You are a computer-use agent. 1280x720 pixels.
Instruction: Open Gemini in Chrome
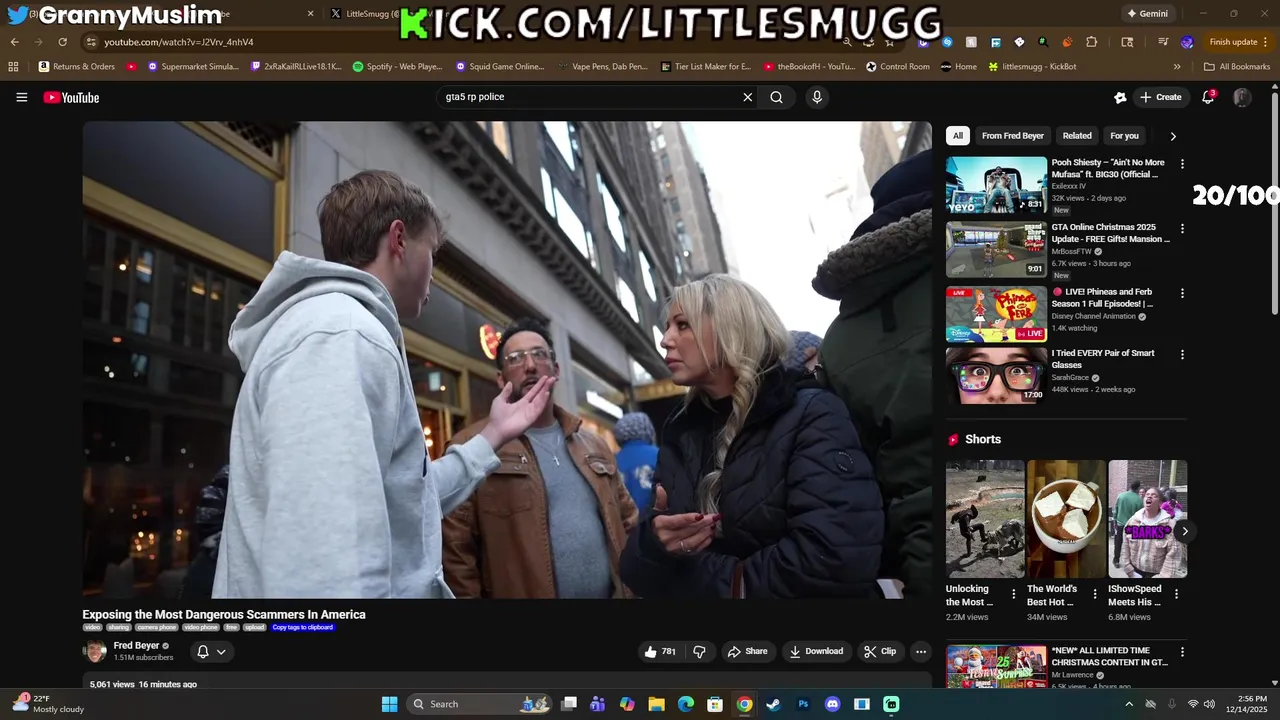coord(1147,14)
